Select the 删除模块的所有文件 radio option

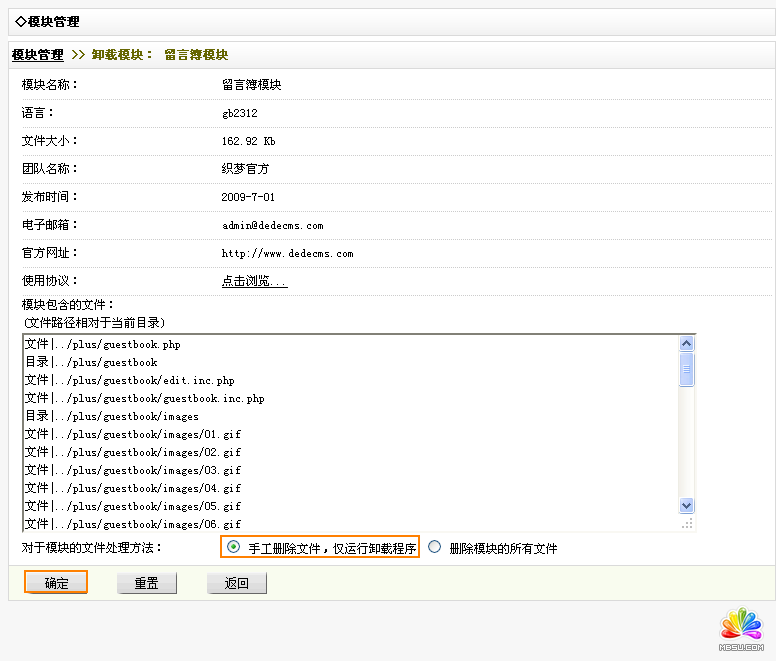click(x=434, y=547)
